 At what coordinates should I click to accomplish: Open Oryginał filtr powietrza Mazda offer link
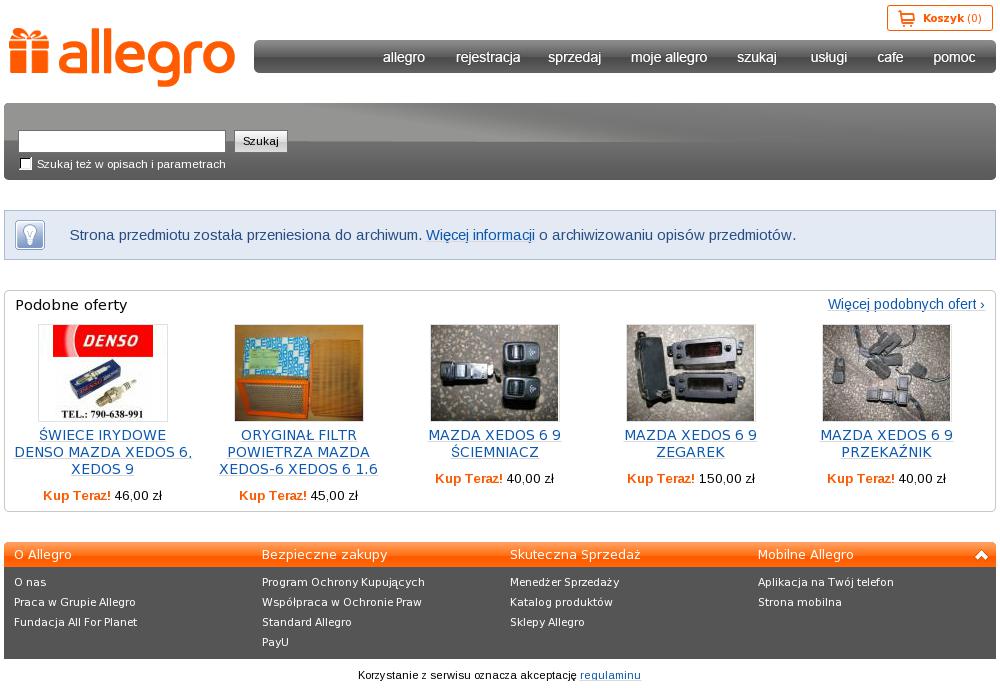tap(298, 452)
